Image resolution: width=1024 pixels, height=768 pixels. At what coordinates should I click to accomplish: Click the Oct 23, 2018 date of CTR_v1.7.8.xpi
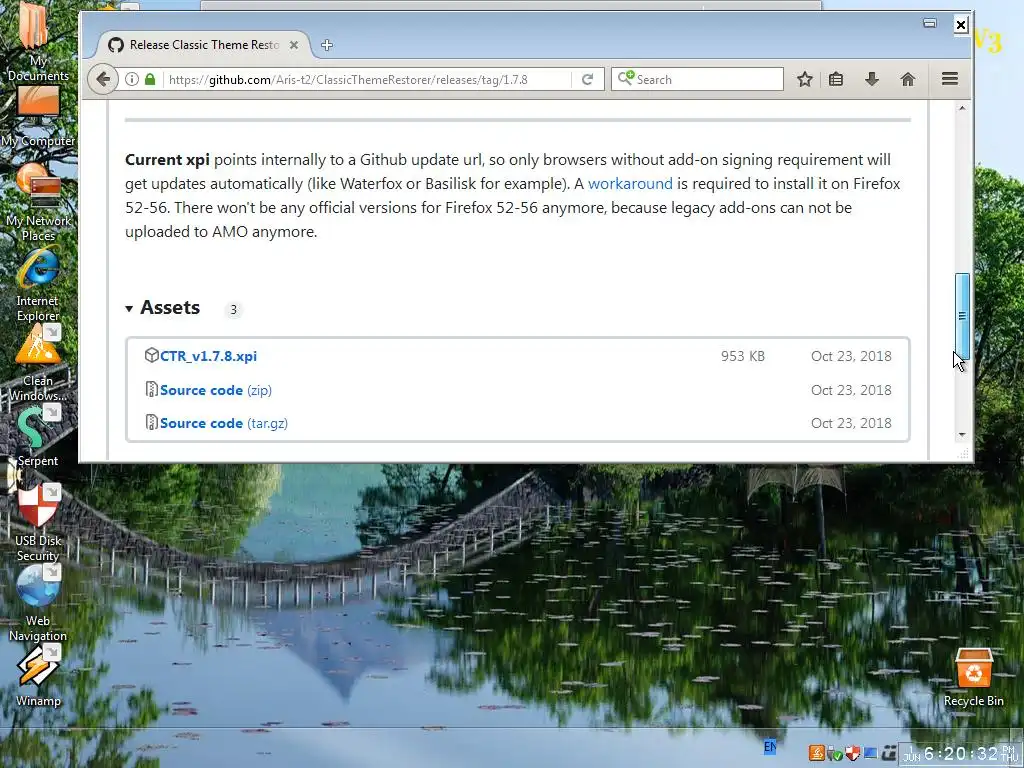coord(851,356)
